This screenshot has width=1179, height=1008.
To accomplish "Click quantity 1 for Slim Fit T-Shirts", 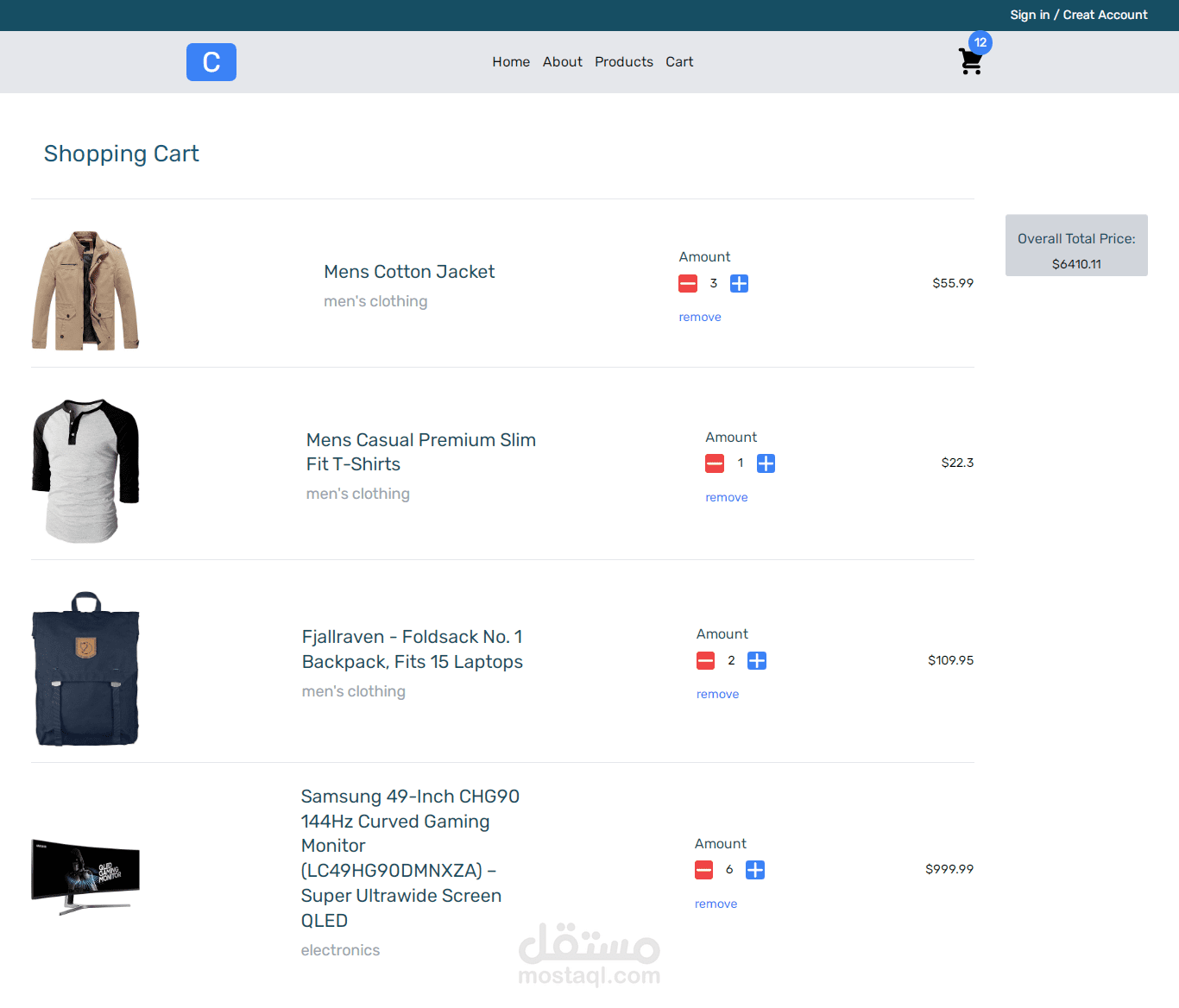I will coord(741,463).
